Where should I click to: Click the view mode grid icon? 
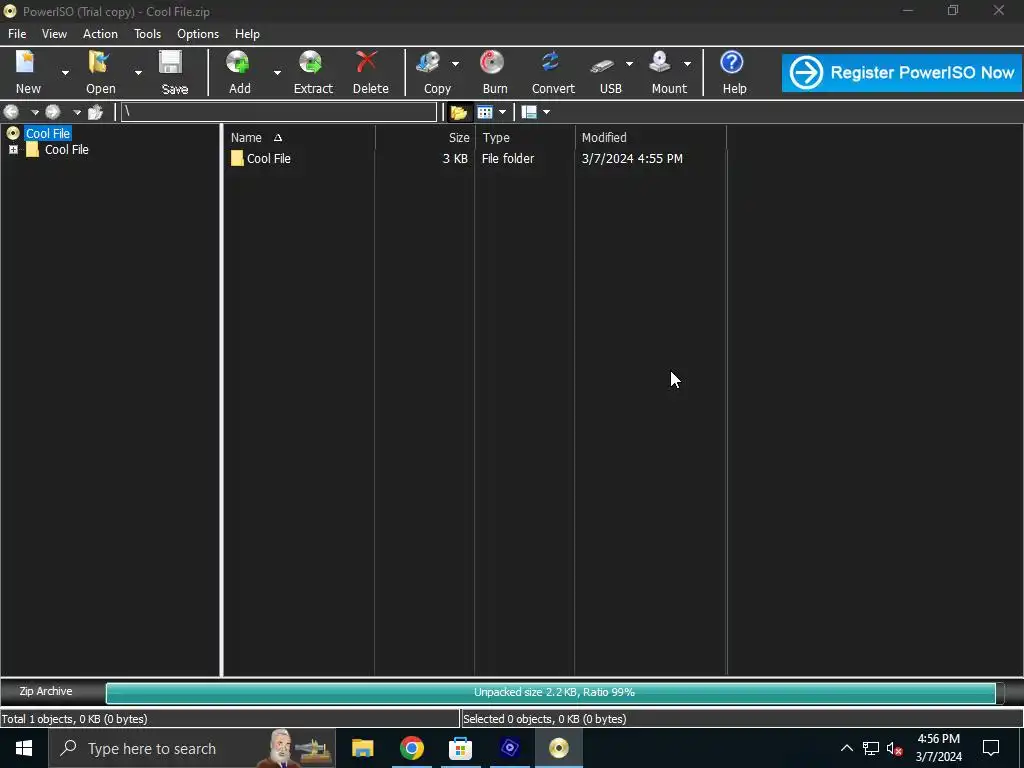click(x=485, y=112)
